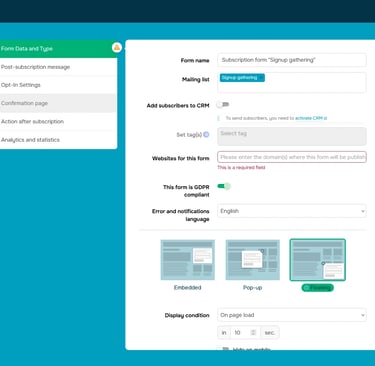Toggle the GDPR compliant switch
Image resolution: width=375 pixels, height=366 pixels.
click(x=224, y=186)
